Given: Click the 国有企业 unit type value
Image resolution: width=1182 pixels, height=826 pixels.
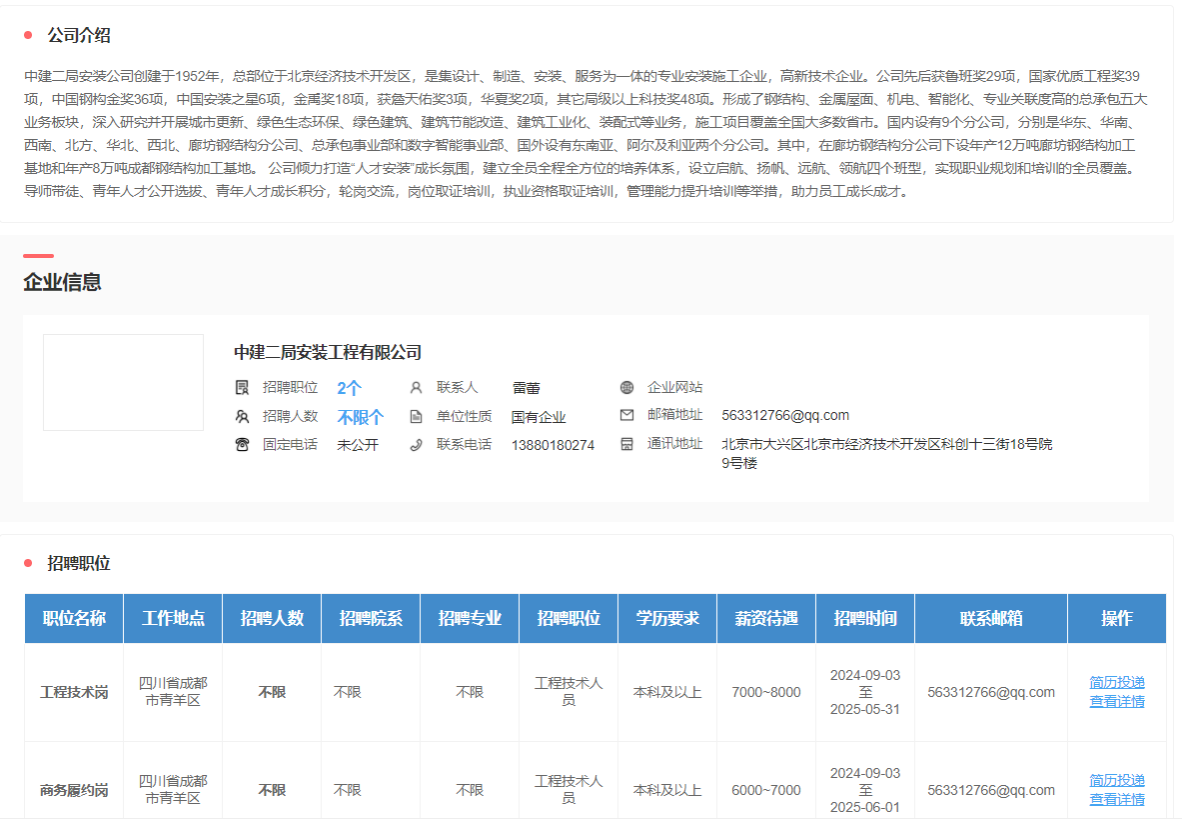Looking at the screenshot, I should [x=538, y=418].
